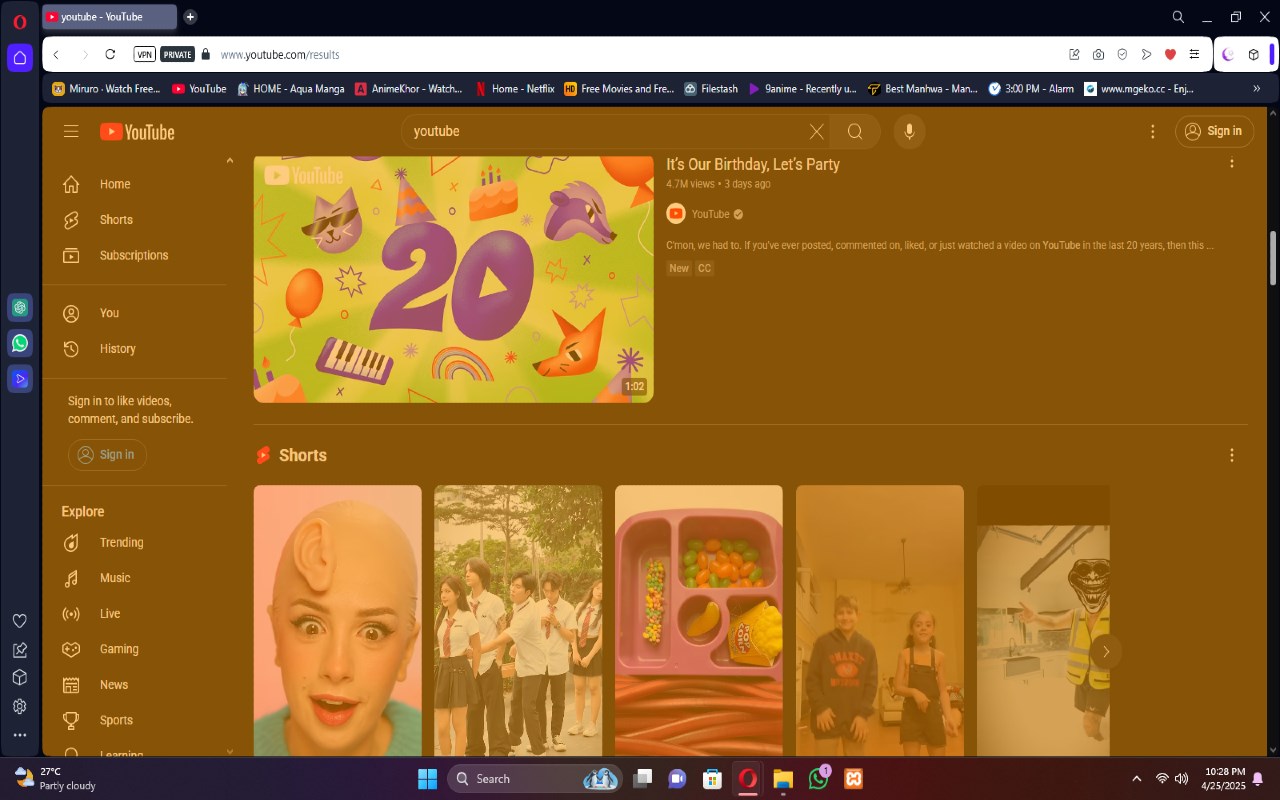This screenshot has width=1280, height=800.
Task: Open new browser tab with plus
Action: click(190, 17)
